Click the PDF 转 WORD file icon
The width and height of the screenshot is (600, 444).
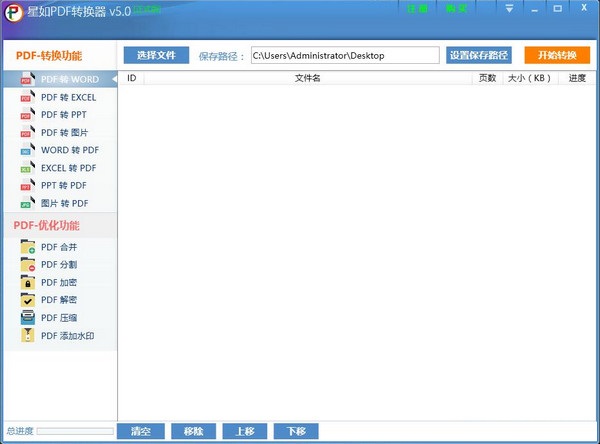point(28,79)
